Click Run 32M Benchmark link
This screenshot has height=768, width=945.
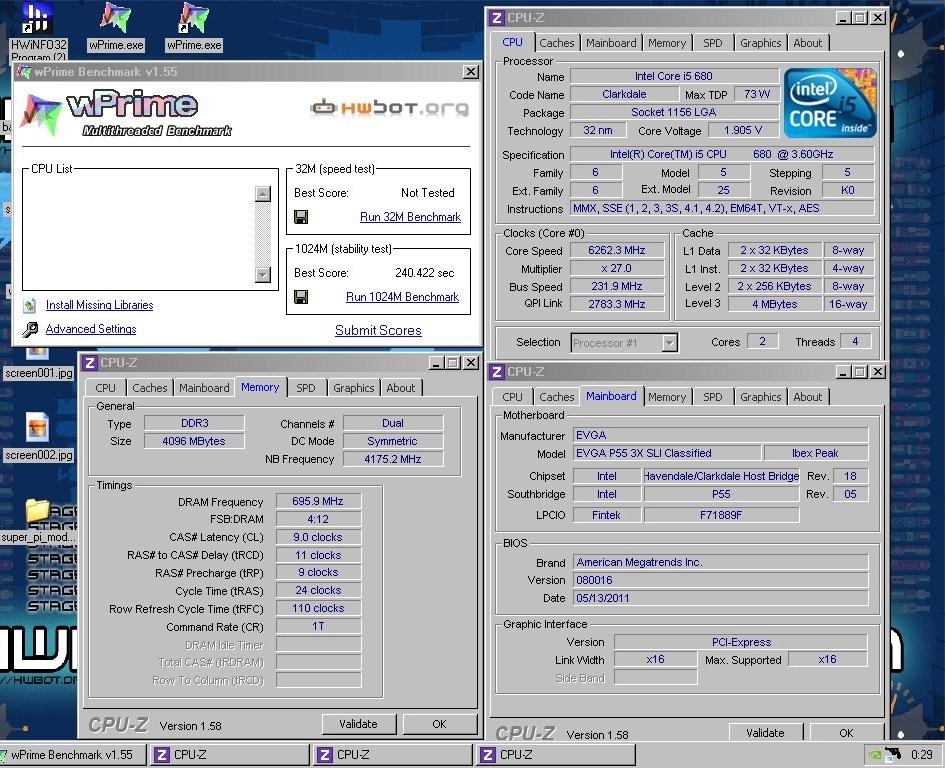pyautogui.click(x=410, y=217)
